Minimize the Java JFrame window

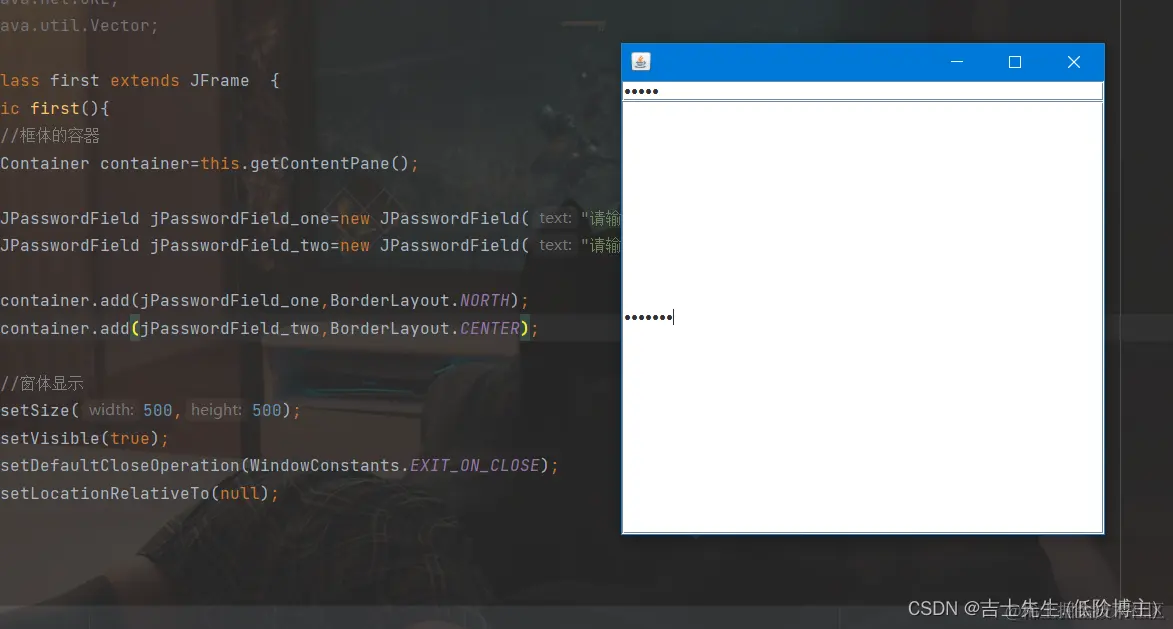coord(957,62)
